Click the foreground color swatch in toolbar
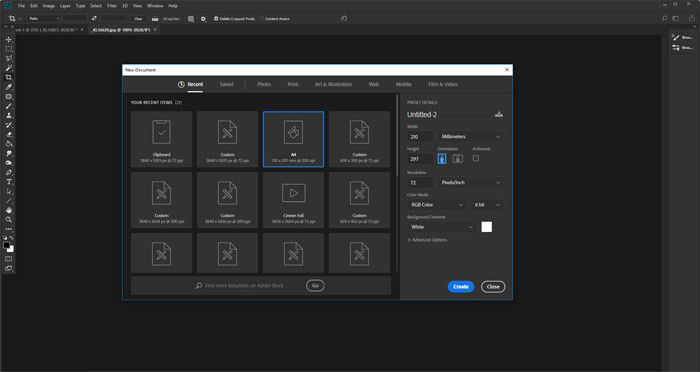700x372 pixels. pos(6,245)
